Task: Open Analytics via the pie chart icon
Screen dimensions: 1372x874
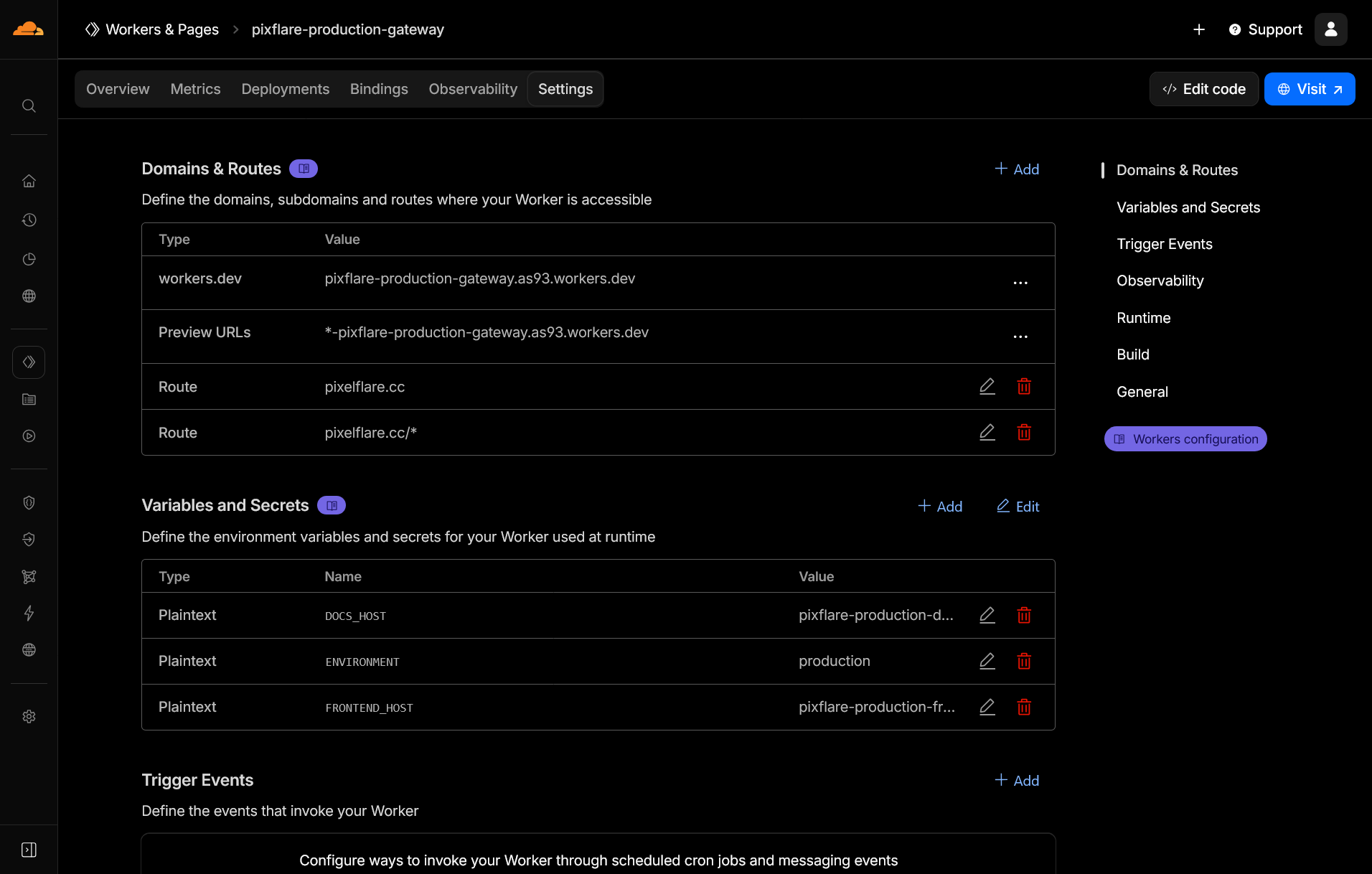Action: click(x=29, y=259)
